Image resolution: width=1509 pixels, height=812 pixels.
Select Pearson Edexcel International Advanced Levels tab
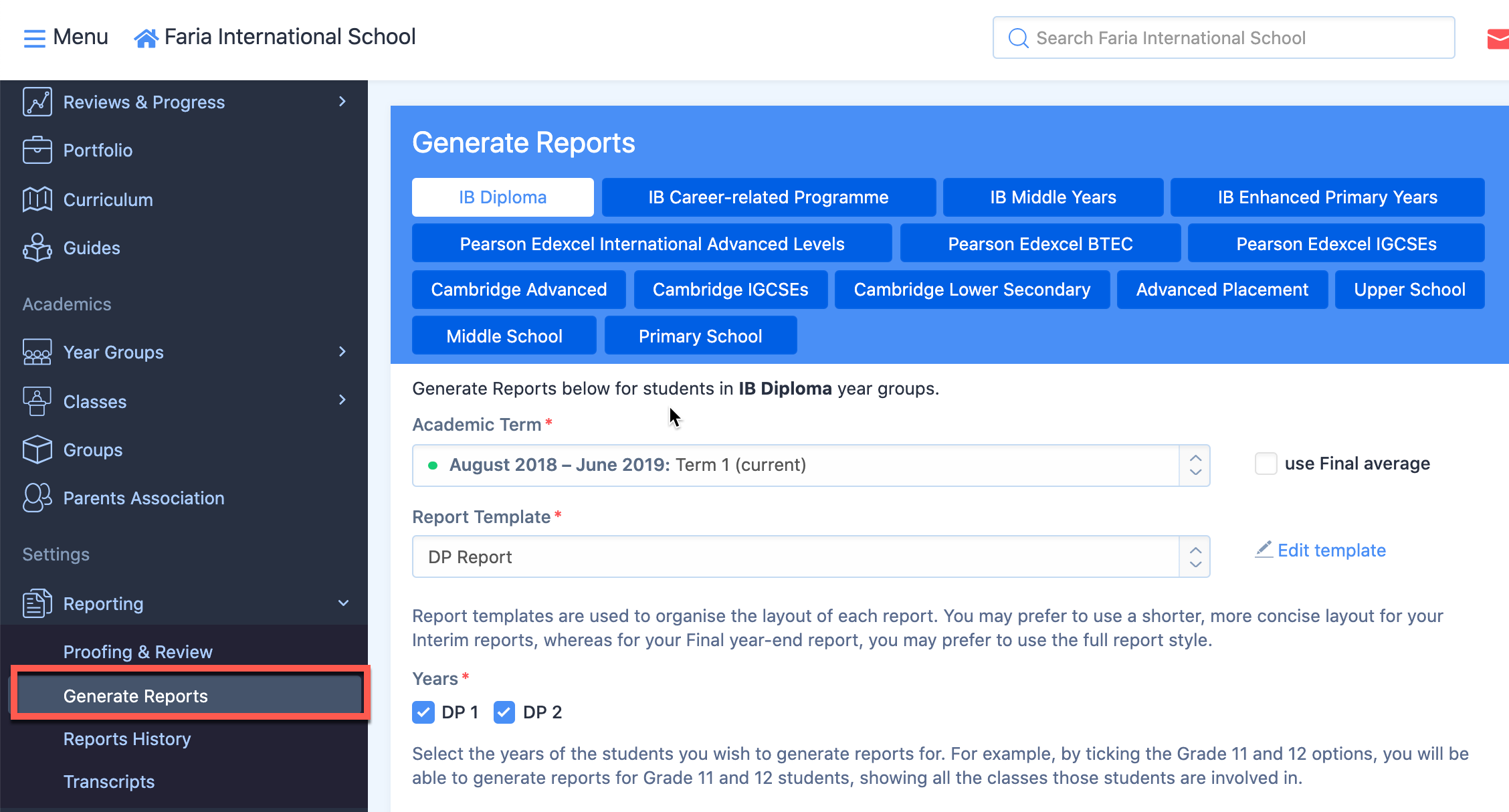coord(652,243)
